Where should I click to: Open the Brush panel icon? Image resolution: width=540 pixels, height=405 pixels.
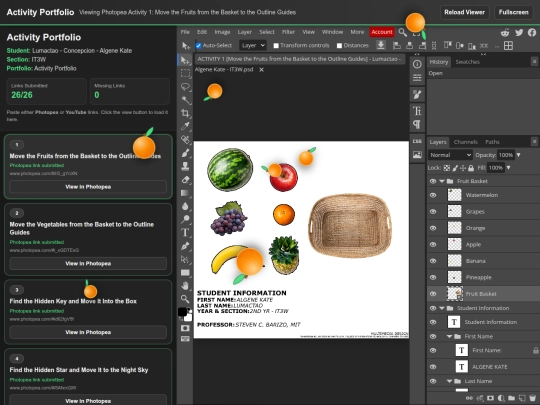[417, 94]
